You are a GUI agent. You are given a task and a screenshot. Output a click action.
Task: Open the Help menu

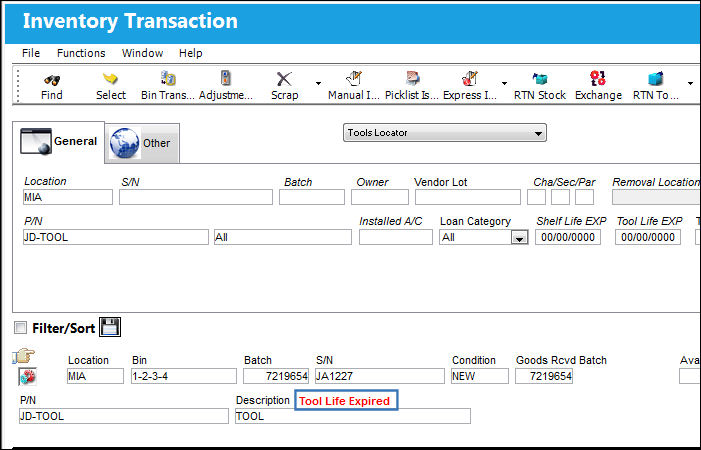click(x=190, y=53)
